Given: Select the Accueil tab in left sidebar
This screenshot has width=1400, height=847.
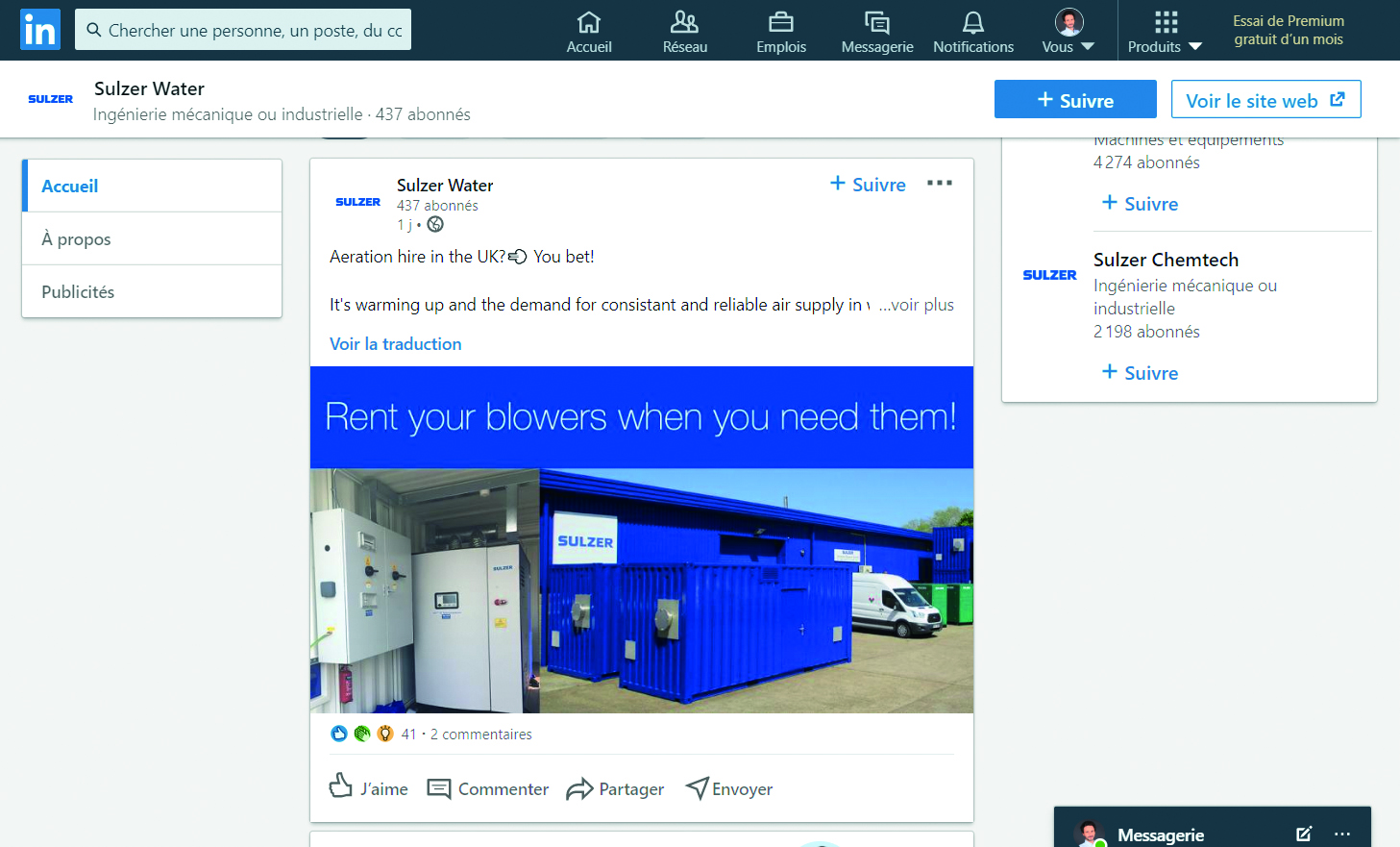Looking at the screenshot, I should (152, 186).
